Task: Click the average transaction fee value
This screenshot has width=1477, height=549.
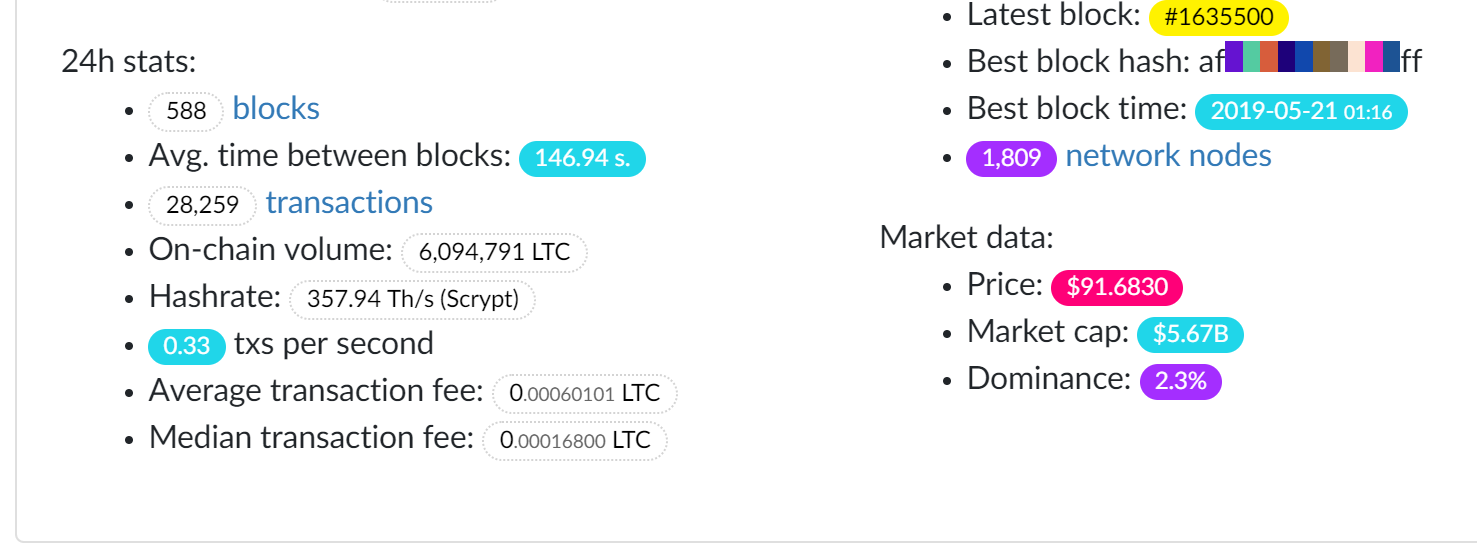Action: [x=584, y=393]
